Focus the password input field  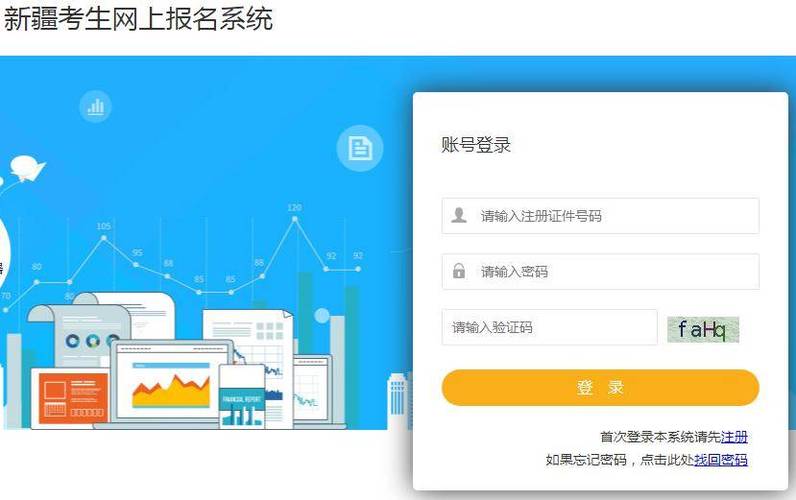click(601, 272)
